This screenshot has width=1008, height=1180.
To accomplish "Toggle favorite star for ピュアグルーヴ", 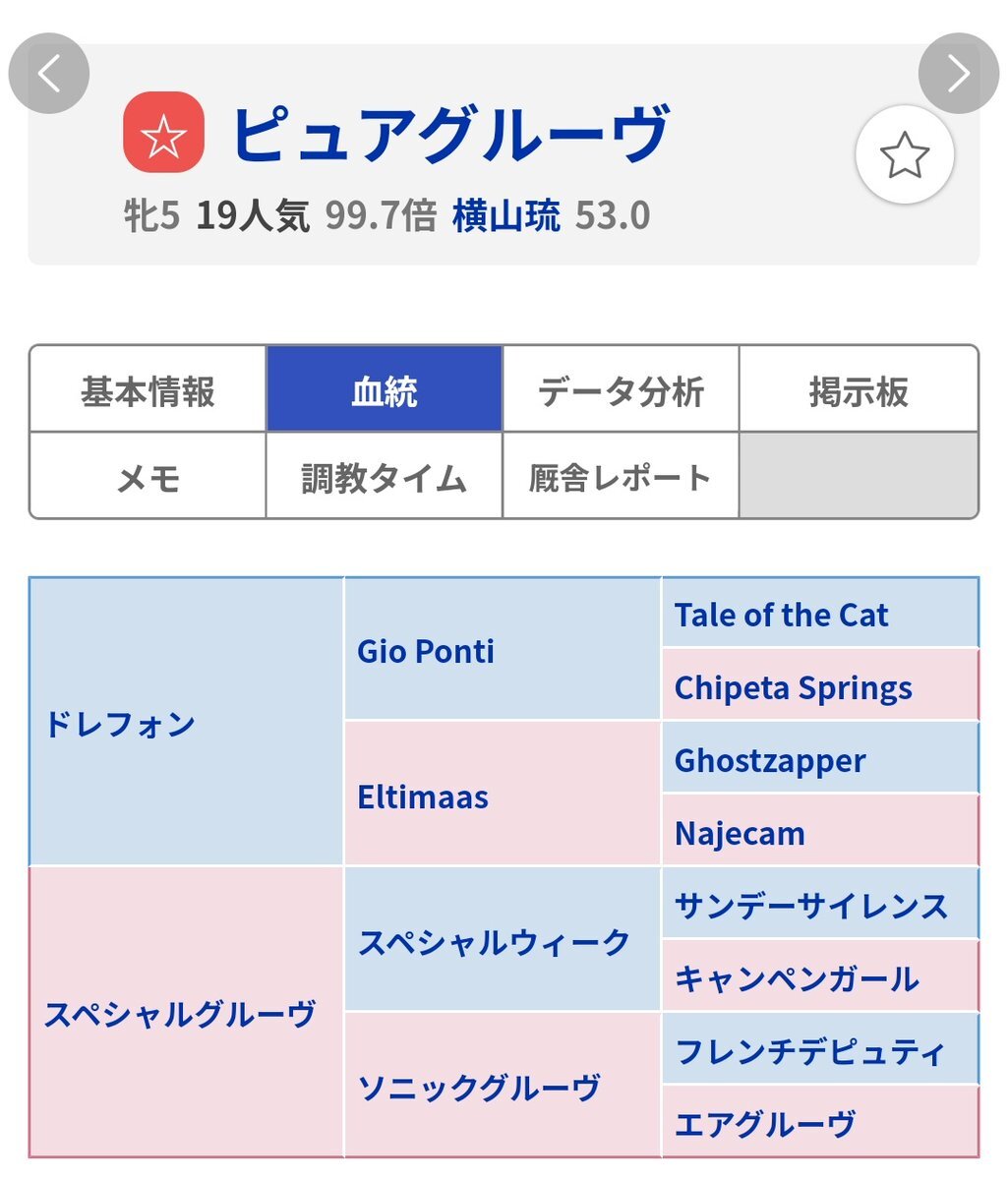I will click(904, 155).
